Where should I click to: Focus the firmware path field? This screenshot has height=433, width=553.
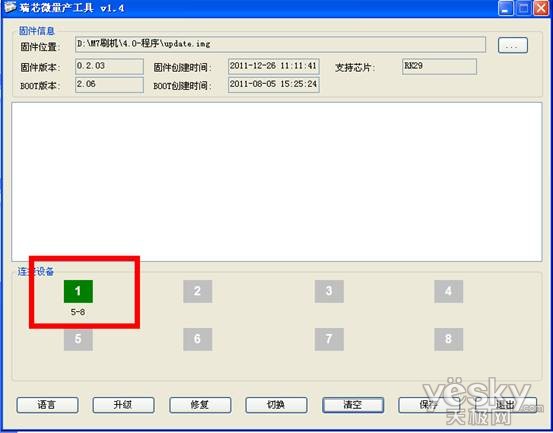(x=280, y=44)
